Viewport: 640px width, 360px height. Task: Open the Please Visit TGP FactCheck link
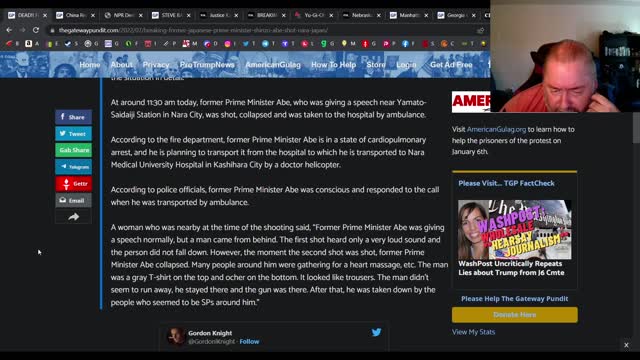point(506,183)
